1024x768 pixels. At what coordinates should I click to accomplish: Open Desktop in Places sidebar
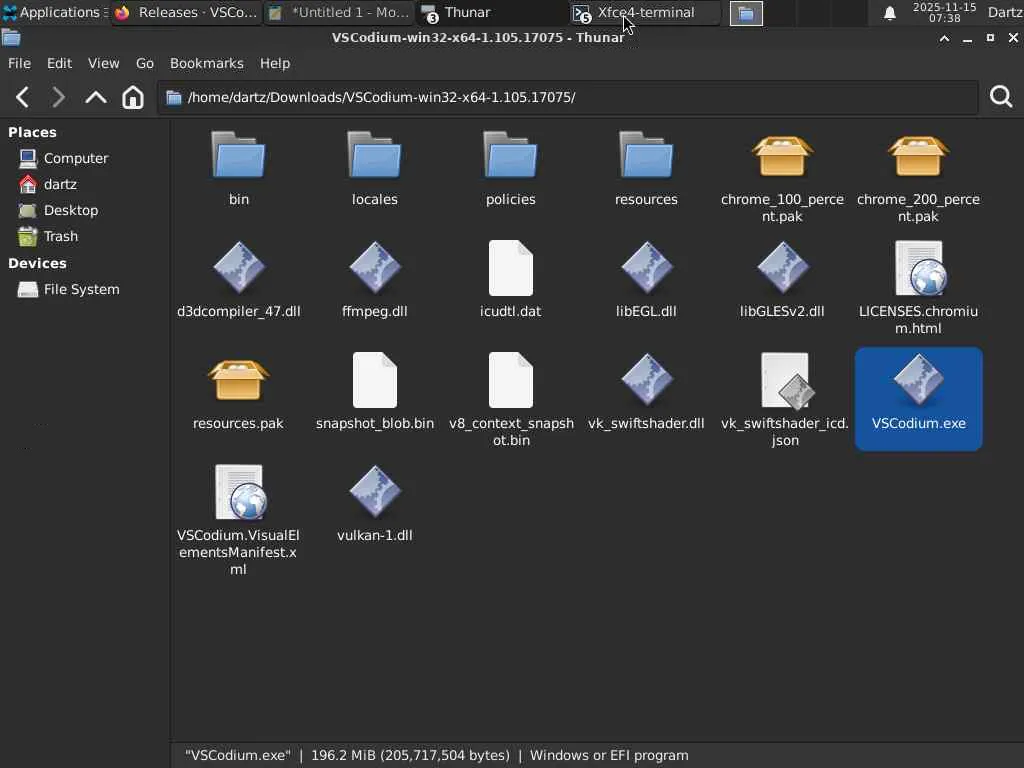59,210
